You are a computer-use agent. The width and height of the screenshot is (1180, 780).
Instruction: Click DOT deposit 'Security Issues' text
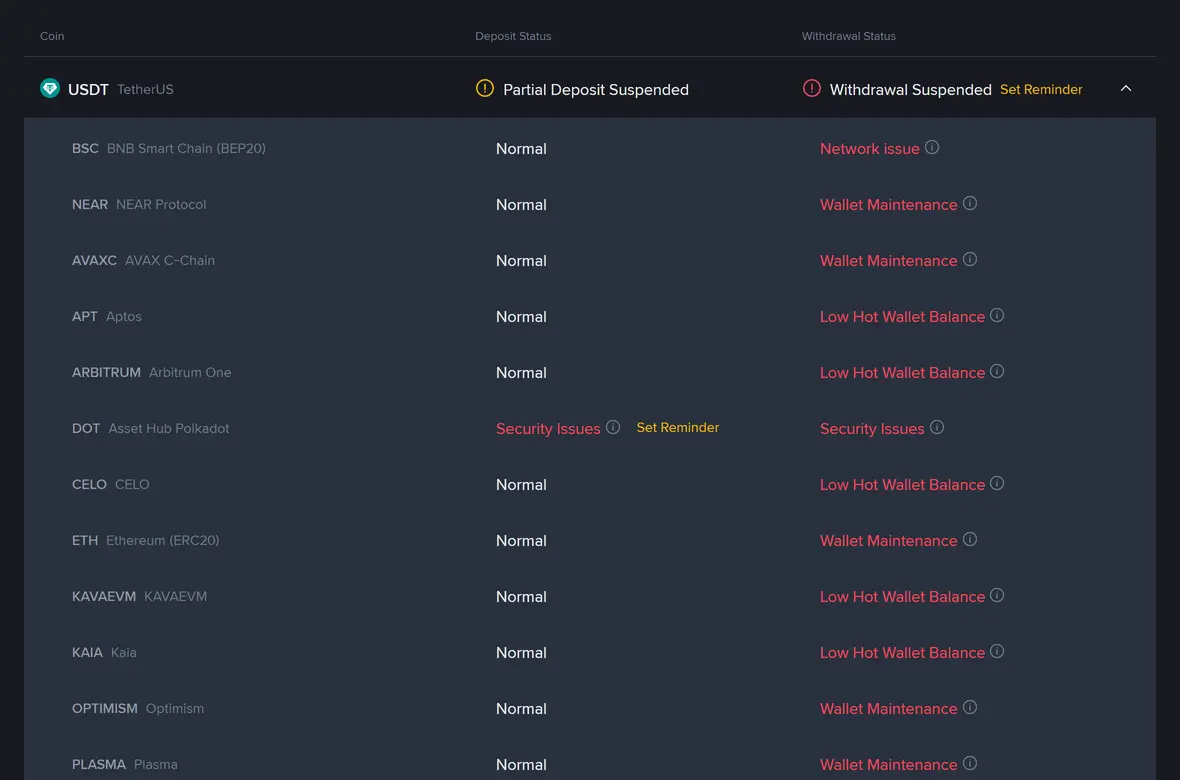click(x=548, y=428)
